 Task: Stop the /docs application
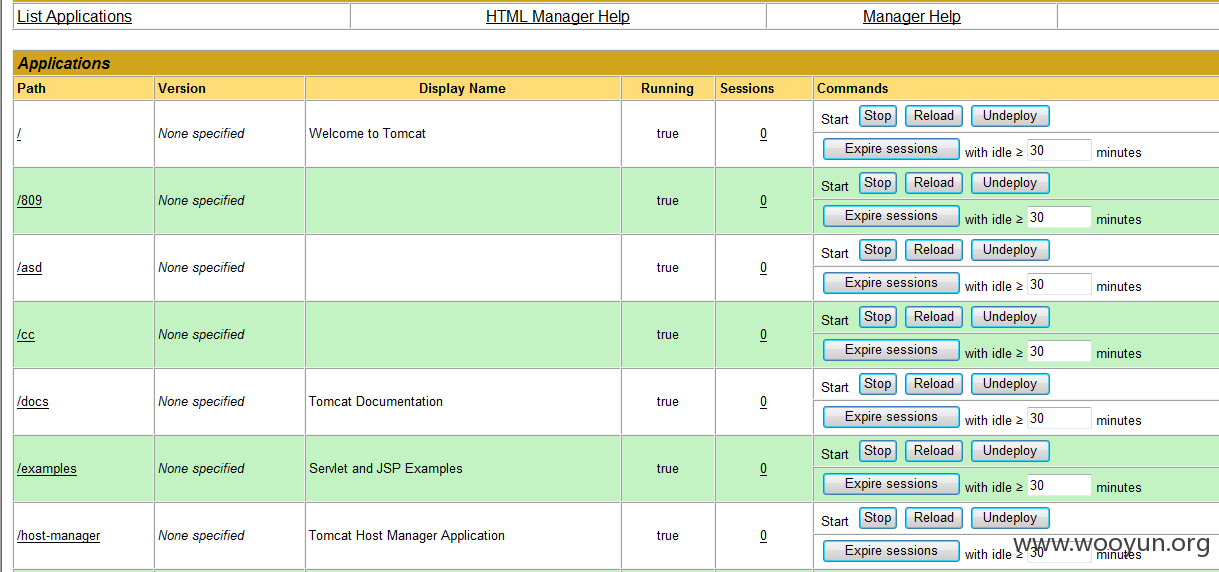click(878, 384)
